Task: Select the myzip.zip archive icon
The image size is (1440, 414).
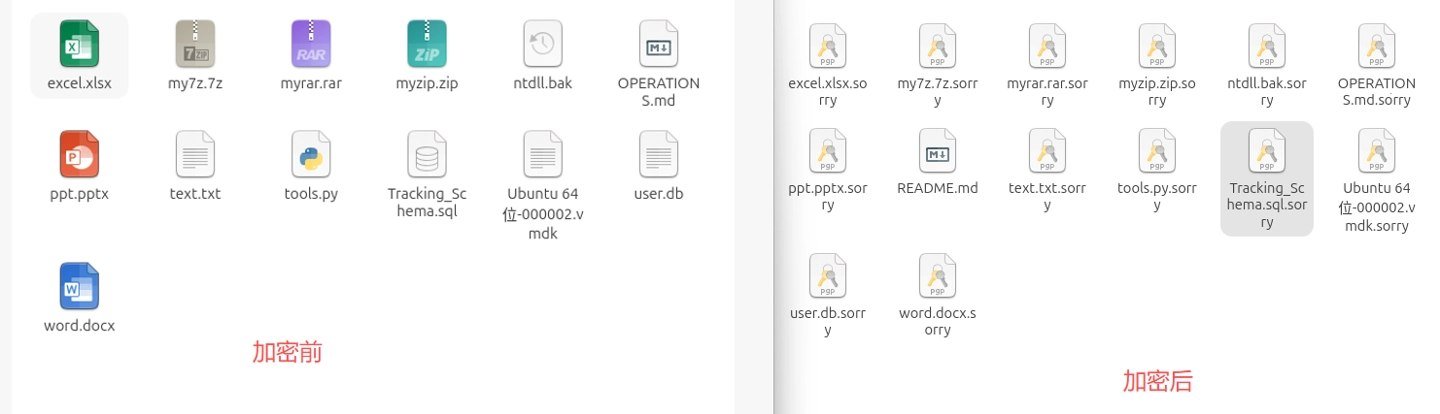Action: 427,44
